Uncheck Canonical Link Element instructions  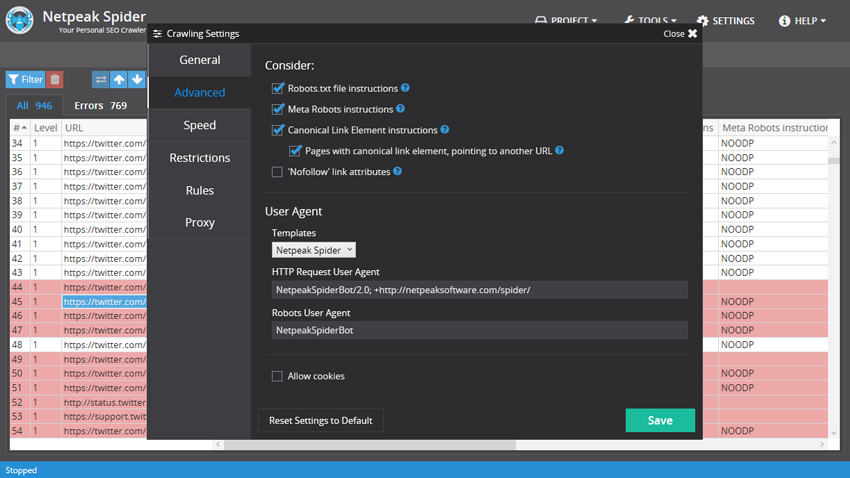click(x=278, y=130)
